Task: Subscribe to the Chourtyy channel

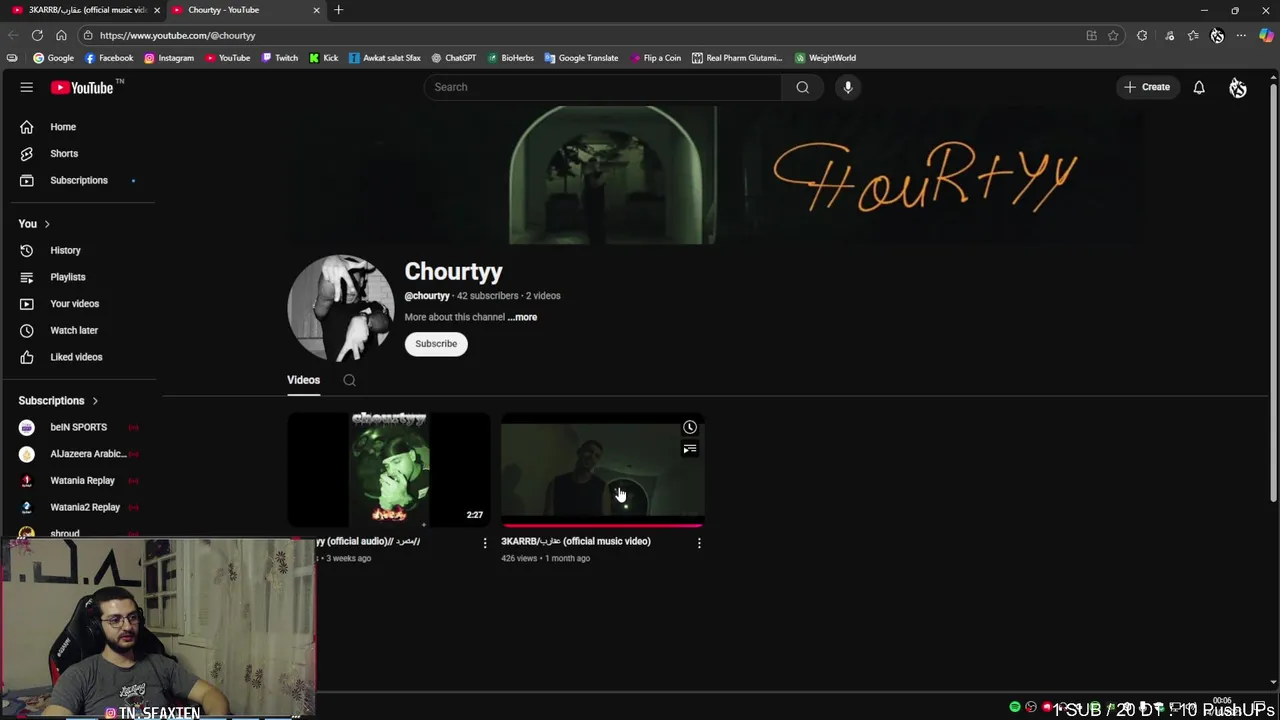Action: click(436, 344)
